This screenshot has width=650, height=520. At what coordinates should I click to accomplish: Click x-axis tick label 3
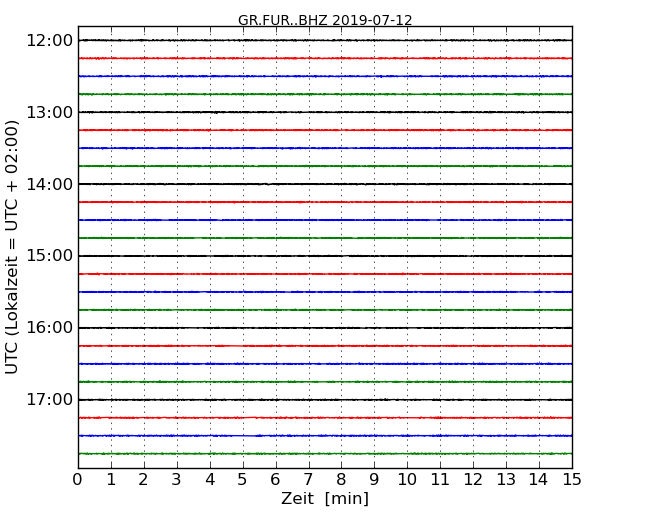[177, 480]
